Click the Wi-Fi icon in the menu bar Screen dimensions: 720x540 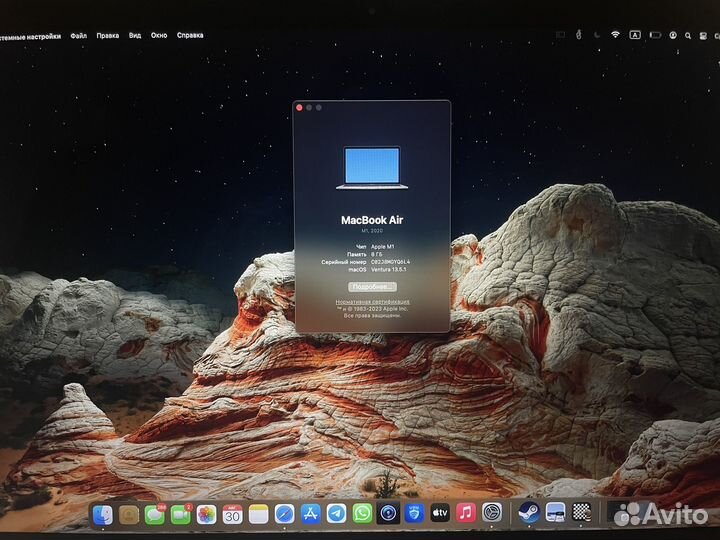point(615,35)
